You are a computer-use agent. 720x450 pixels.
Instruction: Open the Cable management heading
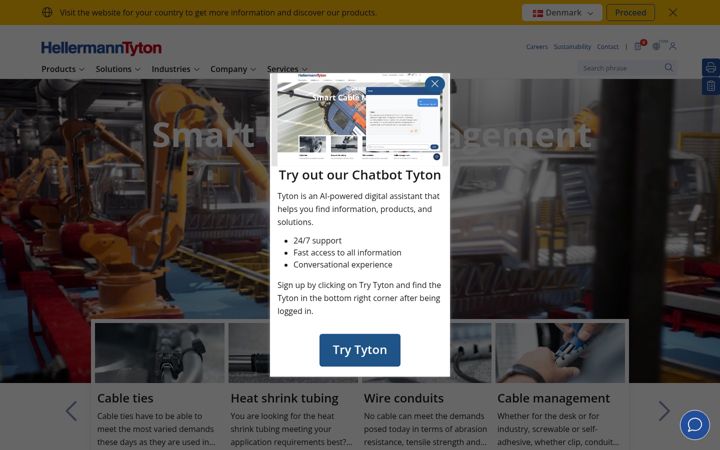point(553,398)
